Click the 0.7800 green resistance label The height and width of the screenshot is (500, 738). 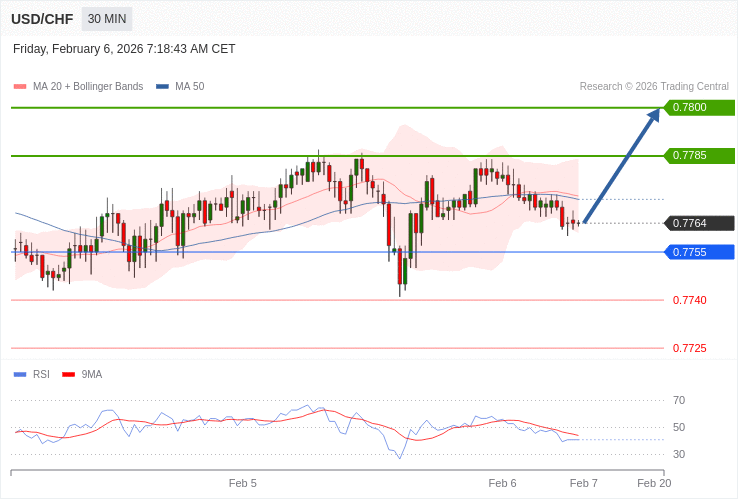pyautogui.click(x=699, y=107)
